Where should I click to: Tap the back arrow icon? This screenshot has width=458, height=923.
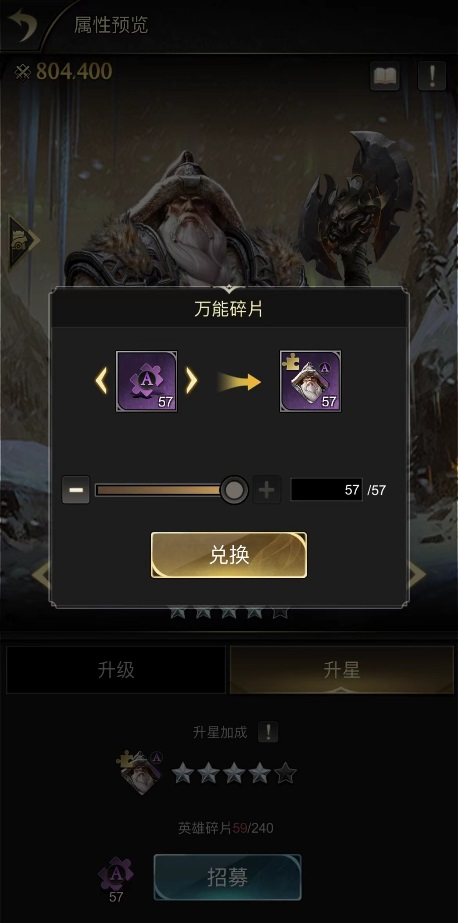coord(22,25)
